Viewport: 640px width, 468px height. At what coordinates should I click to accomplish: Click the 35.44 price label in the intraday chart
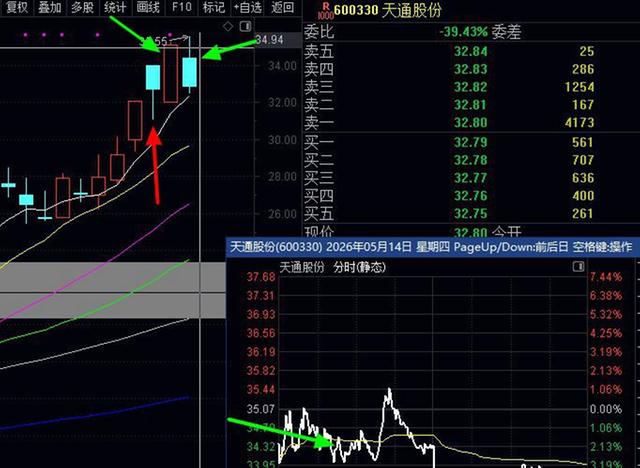[x=261, y=389]
